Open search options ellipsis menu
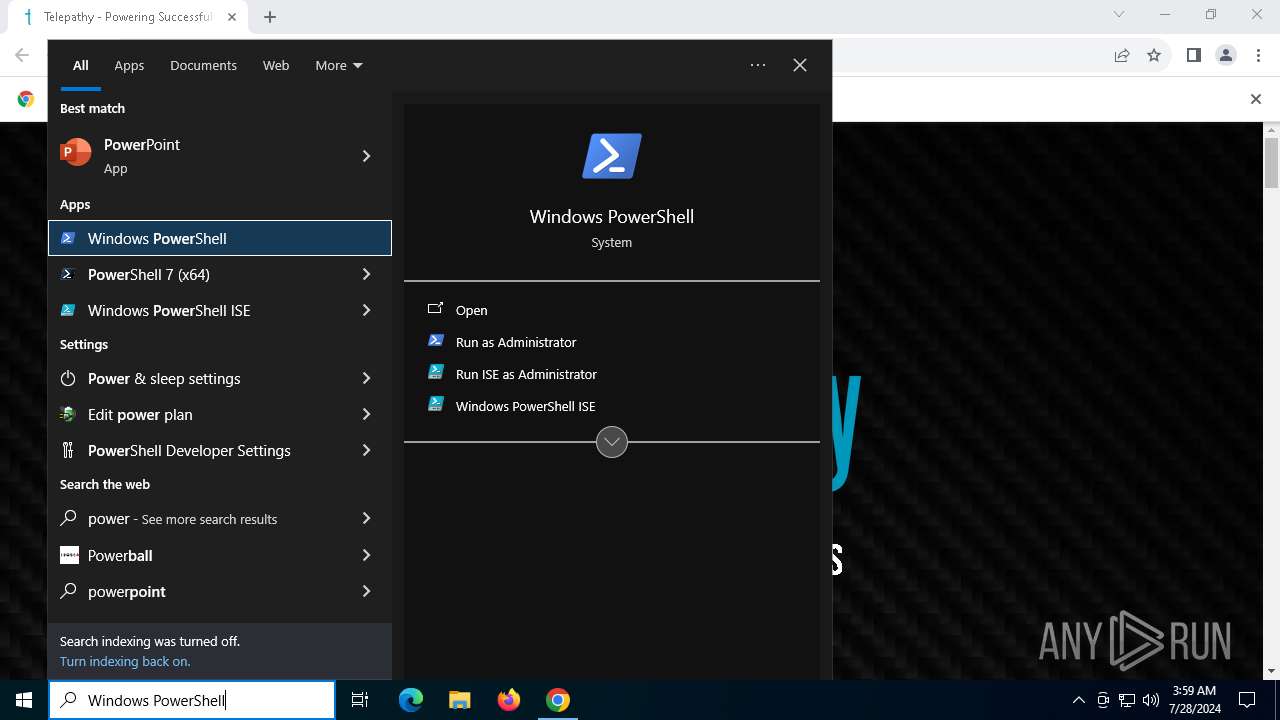This screenshot has height=720, width=1280. (x=758, y=65)
